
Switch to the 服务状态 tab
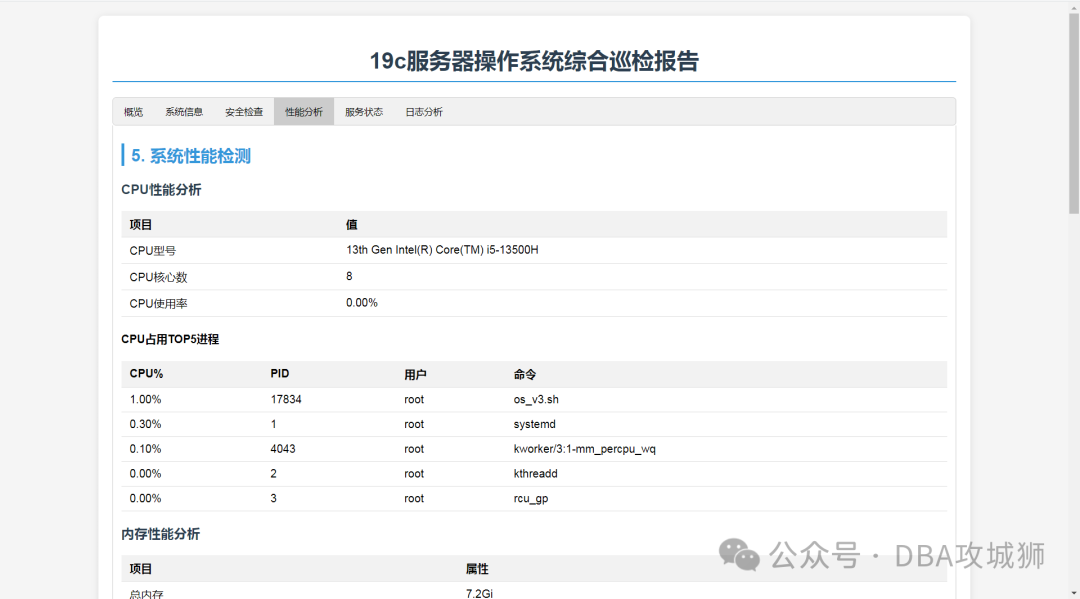tap(364, 112)
